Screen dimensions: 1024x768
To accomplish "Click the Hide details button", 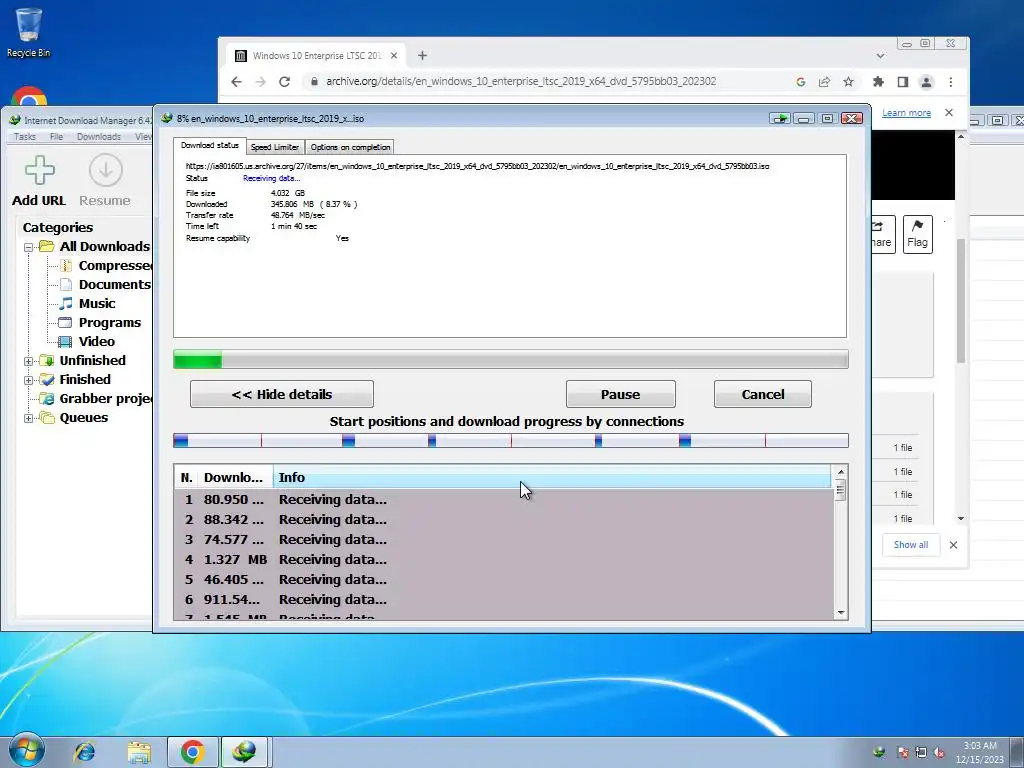I will (281, 394).
